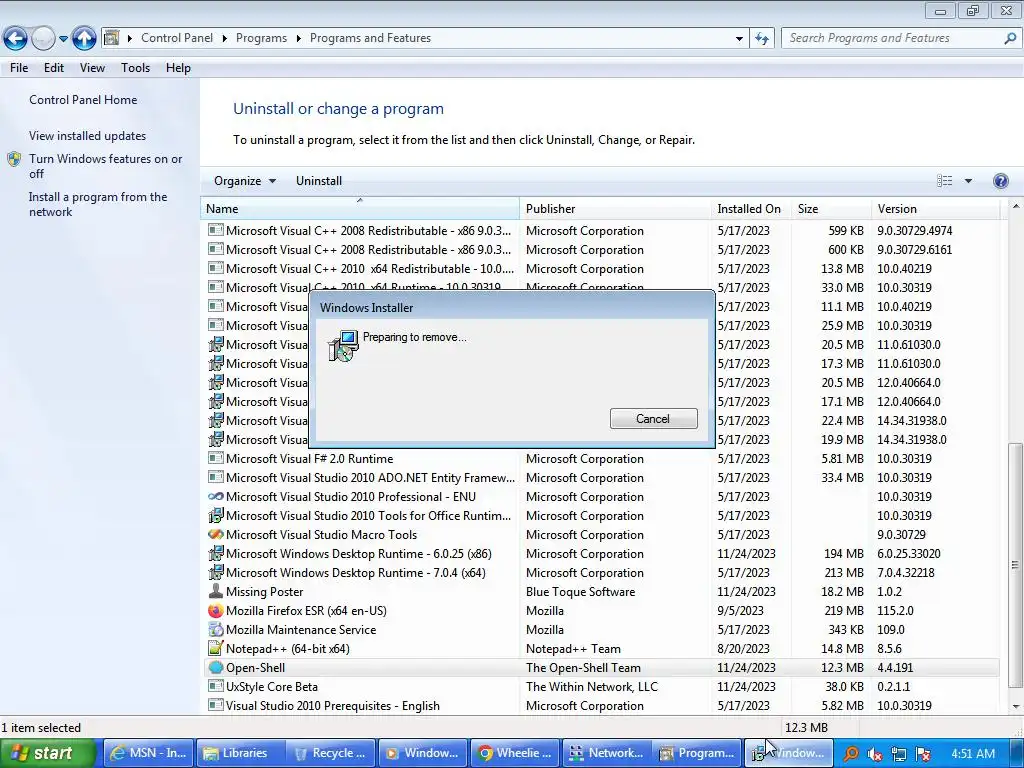This screenshot has height=768, width=1024.
Task: Switch to Libraries taskbar item
Action: (x=240, y=753)
